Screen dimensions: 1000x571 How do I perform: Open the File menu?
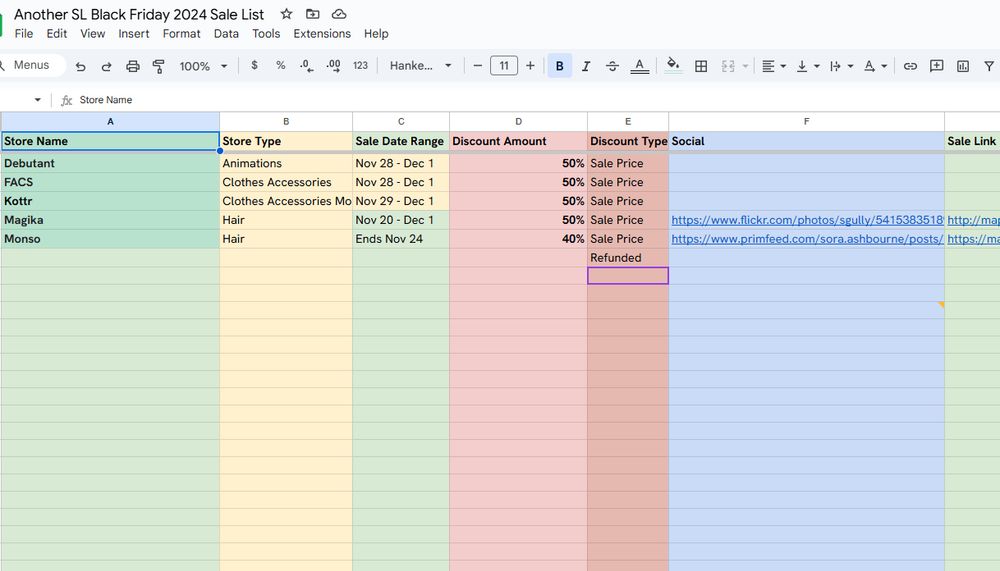pyautogui.click(x=24, y=33)
